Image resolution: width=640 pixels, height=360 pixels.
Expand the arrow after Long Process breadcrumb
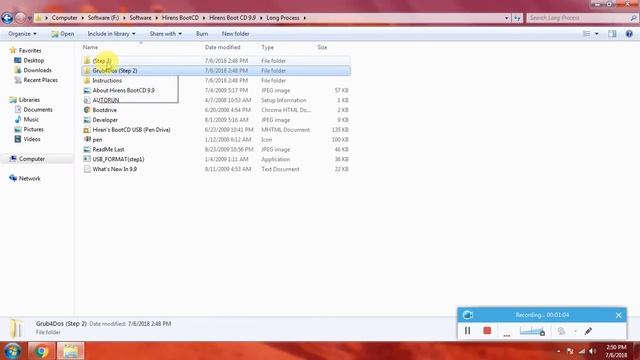(304, 18)
